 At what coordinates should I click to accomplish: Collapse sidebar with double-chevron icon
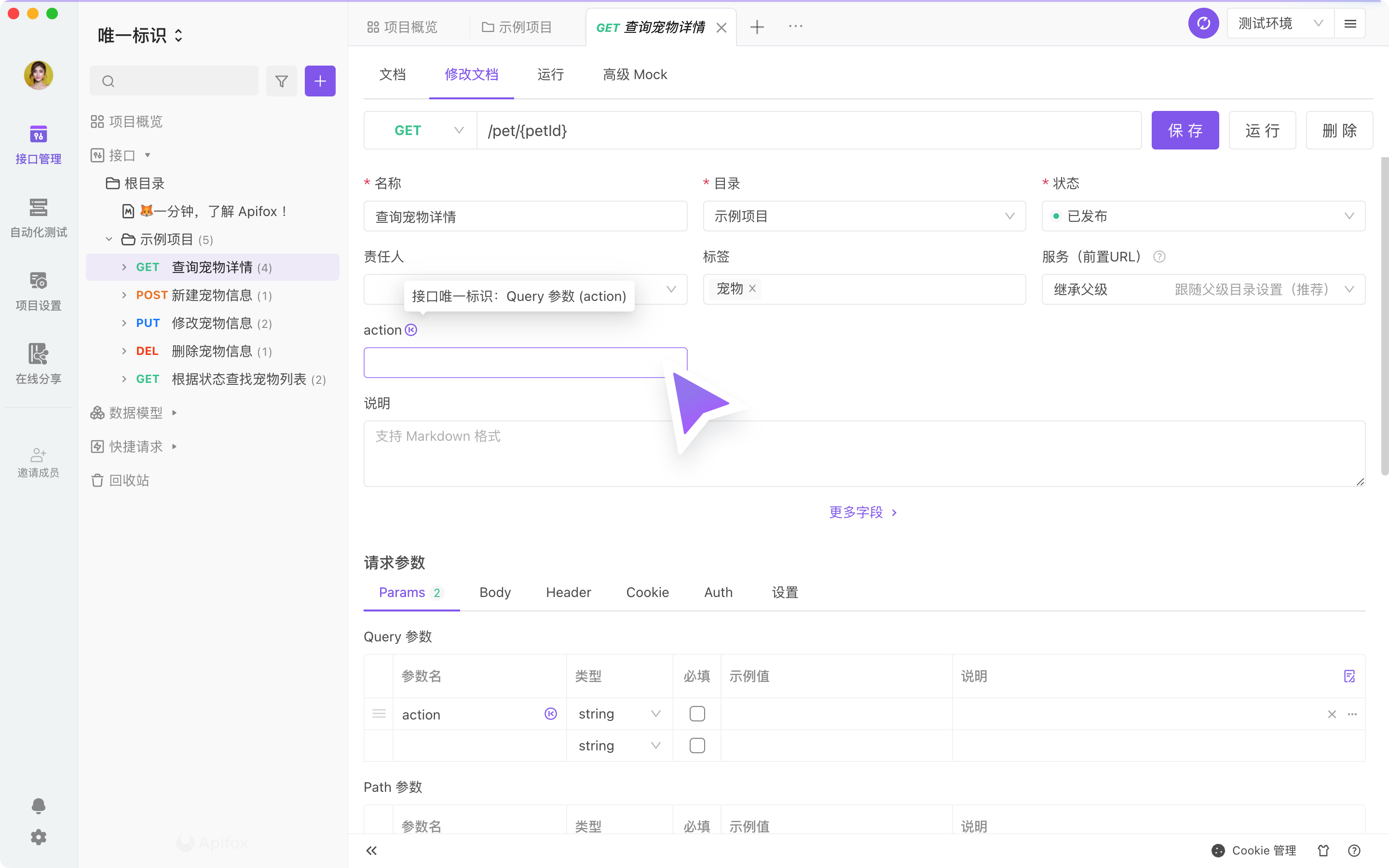(x=371, y=850)
